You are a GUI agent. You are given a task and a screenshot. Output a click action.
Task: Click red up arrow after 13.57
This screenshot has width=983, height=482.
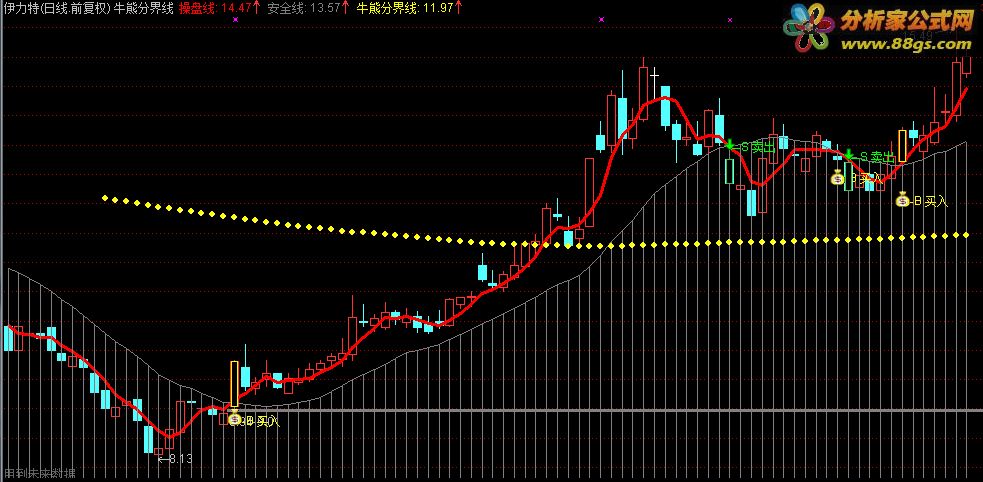click(345, 8)
